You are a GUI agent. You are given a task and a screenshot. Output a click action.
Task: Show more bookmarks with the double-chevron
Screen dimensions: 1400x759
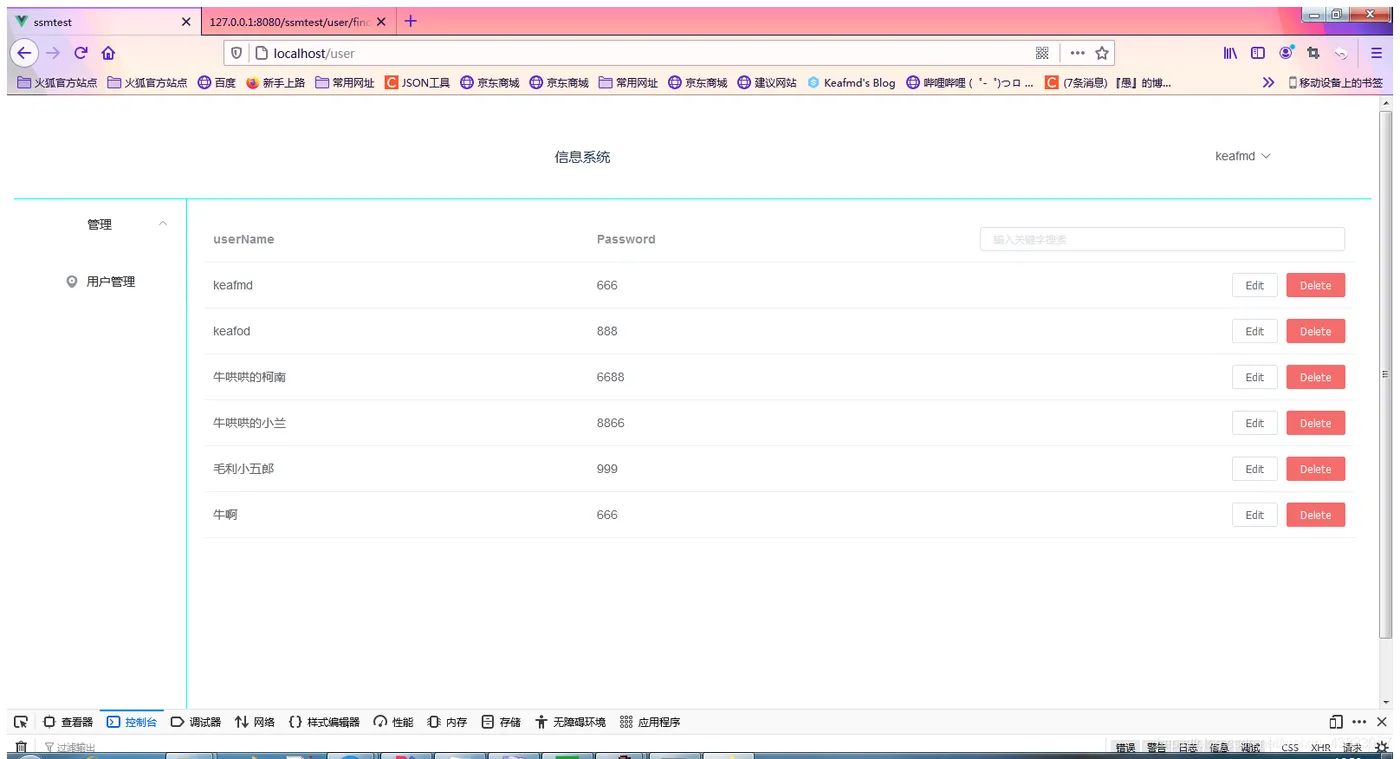[1268, 83]
